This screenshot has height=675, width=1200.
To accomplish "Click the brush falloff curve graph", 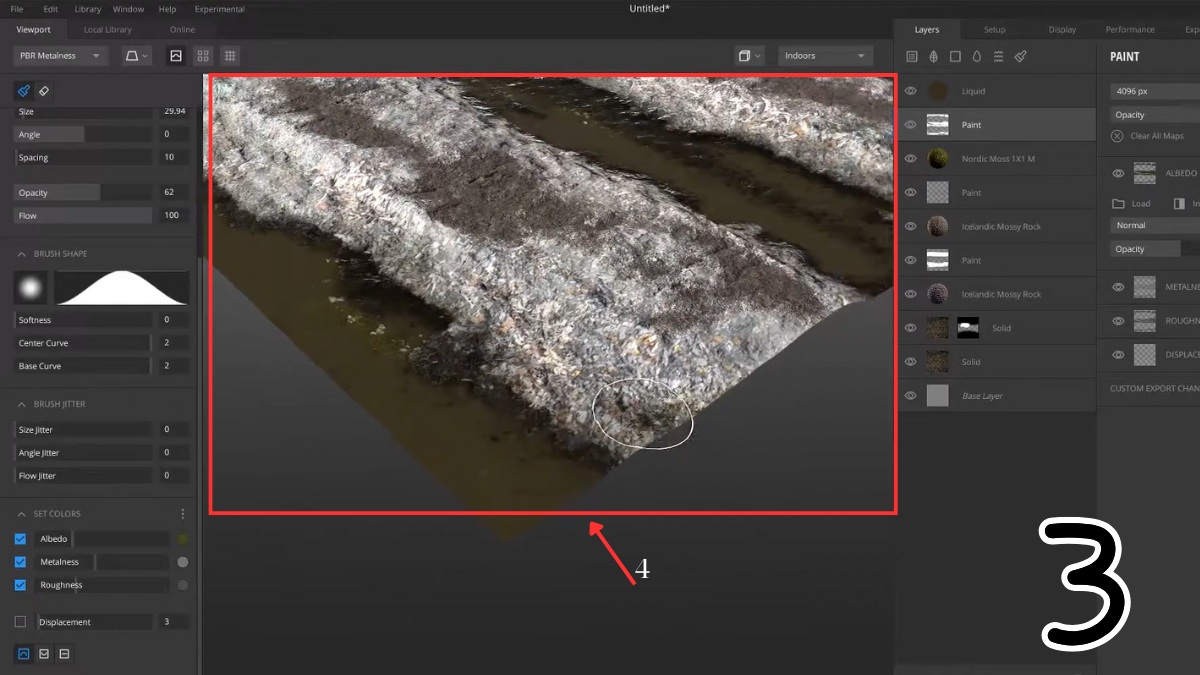I will click(x=121, y=288).
